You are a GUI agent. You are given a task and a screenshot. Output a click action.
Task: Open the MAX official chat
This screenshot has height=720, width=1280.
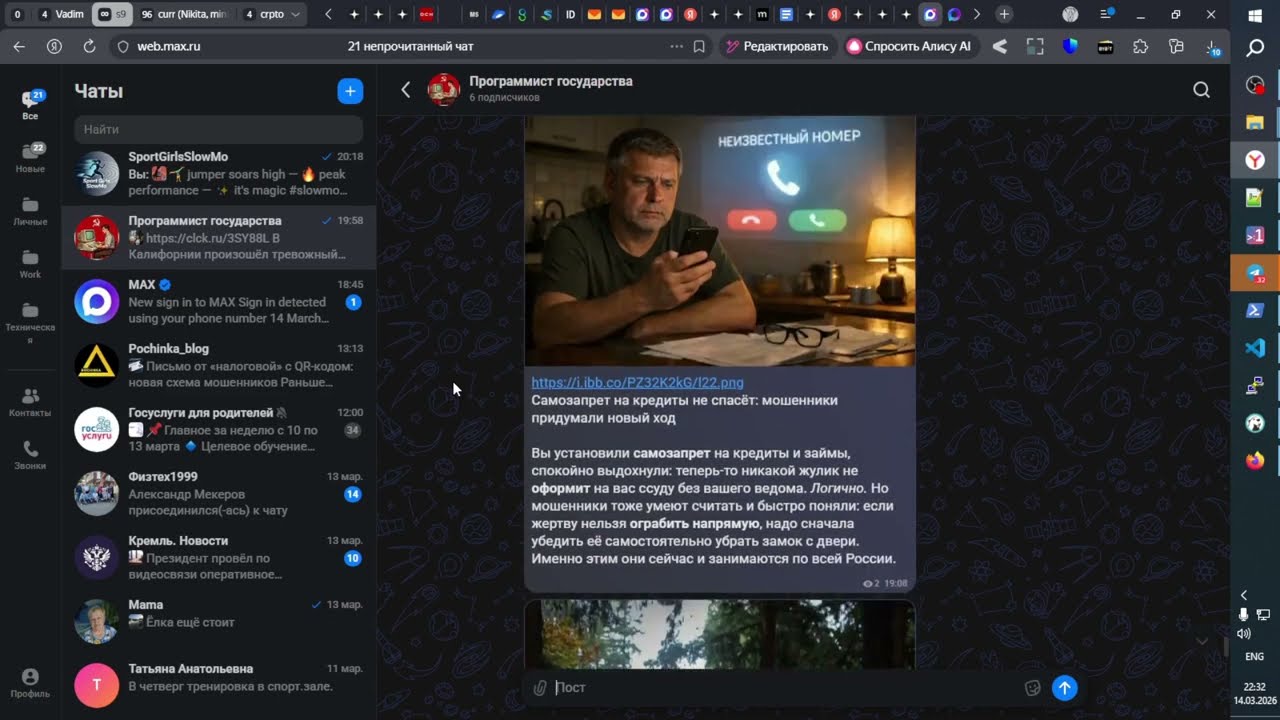218,302
